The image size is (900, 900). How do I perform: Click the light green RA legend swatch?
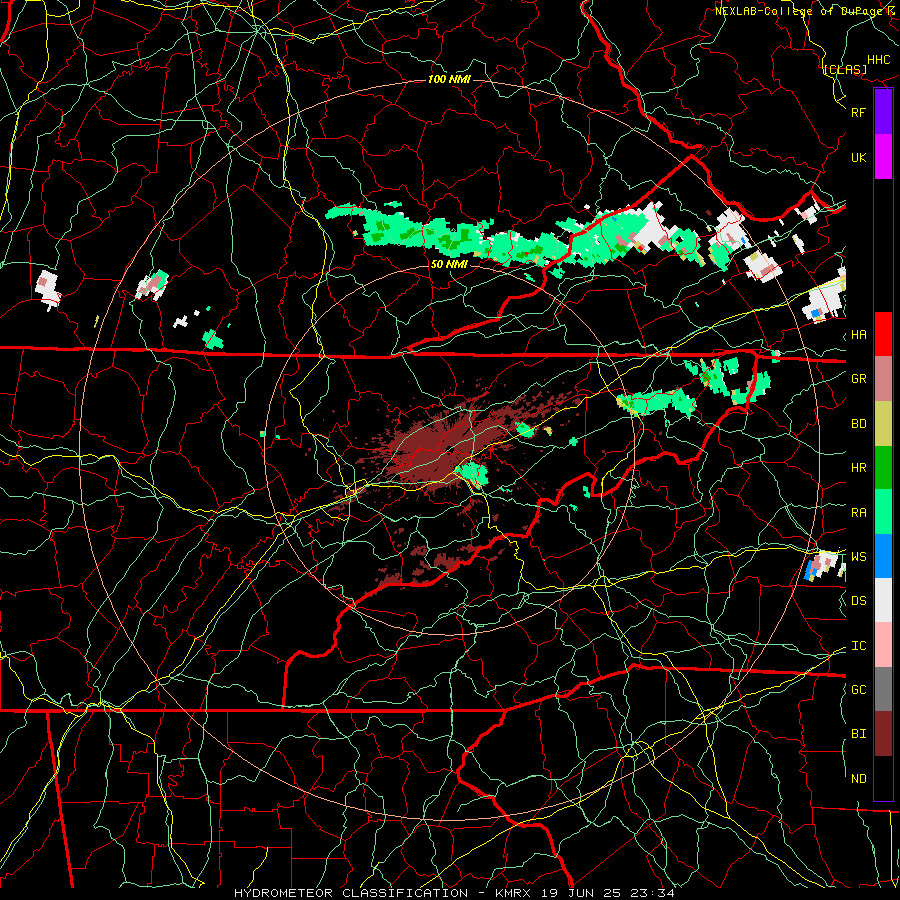(x=883, y=512)
